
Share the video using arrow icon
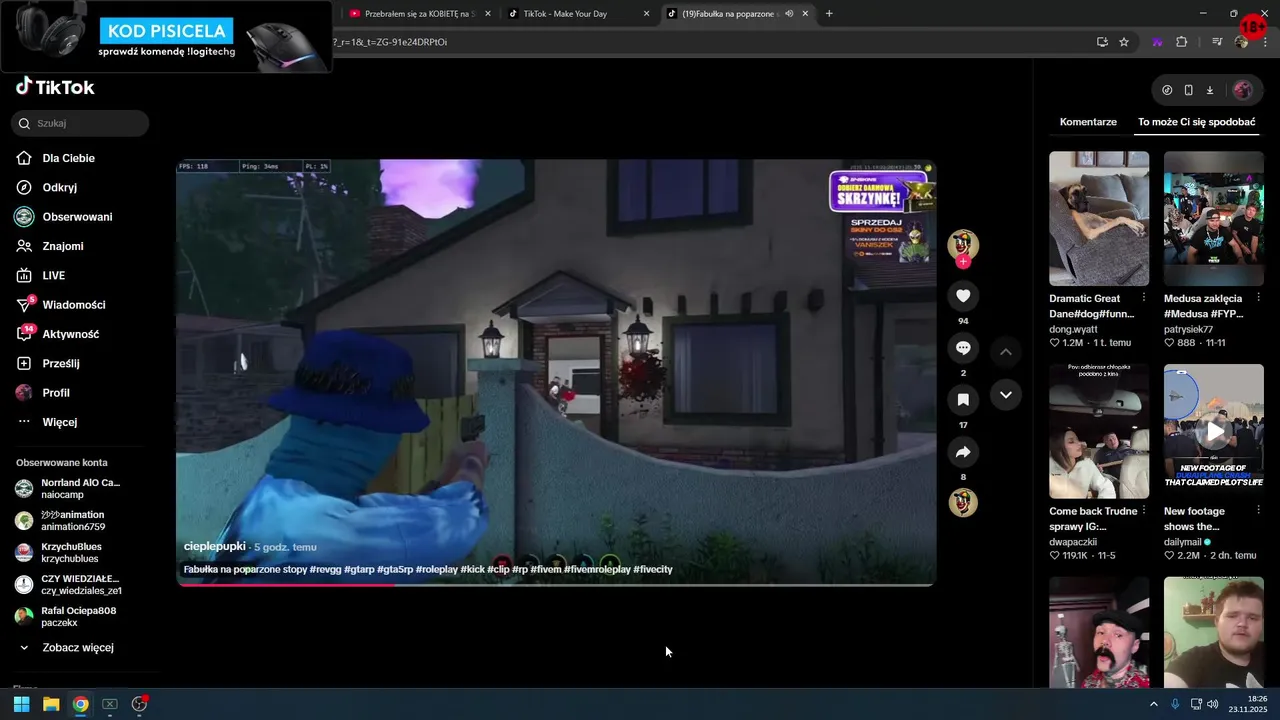point(963,452)
